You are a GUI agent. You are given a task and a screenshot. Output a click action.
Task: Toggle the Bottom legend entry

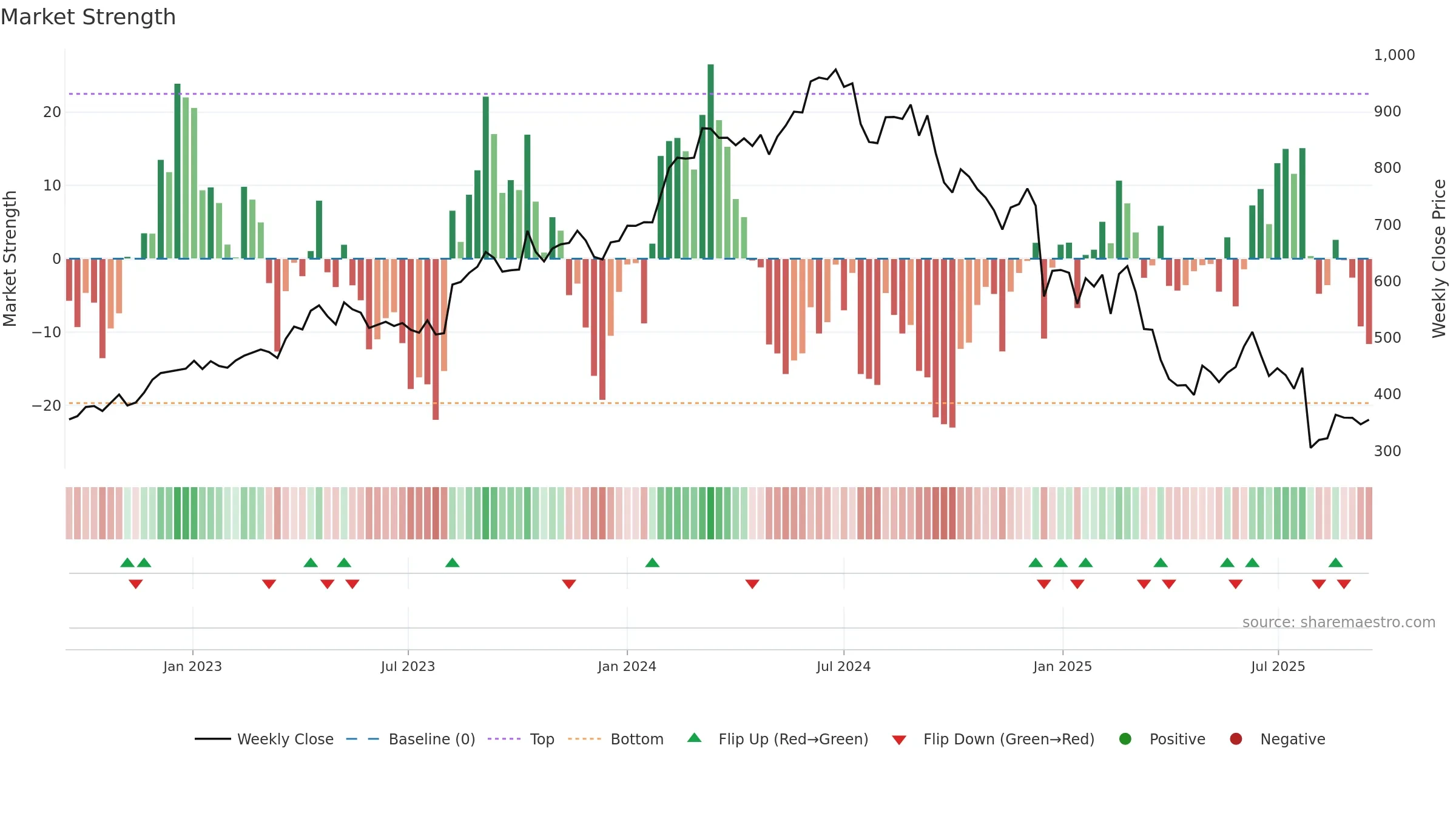point(616,739)
